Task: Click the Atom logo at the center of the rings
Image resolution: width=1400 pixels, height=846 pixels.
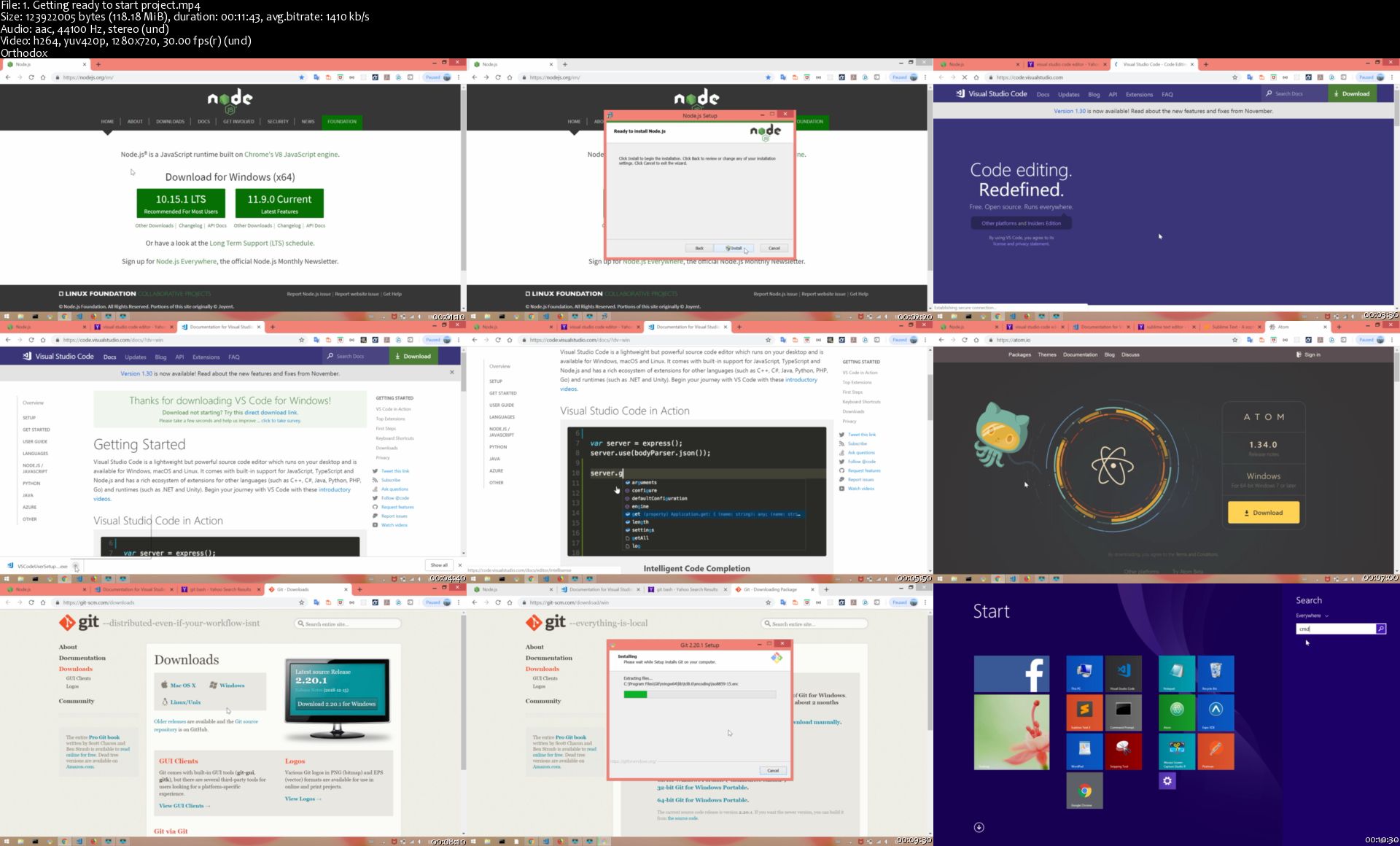Action: click(x=1113, y=466)
